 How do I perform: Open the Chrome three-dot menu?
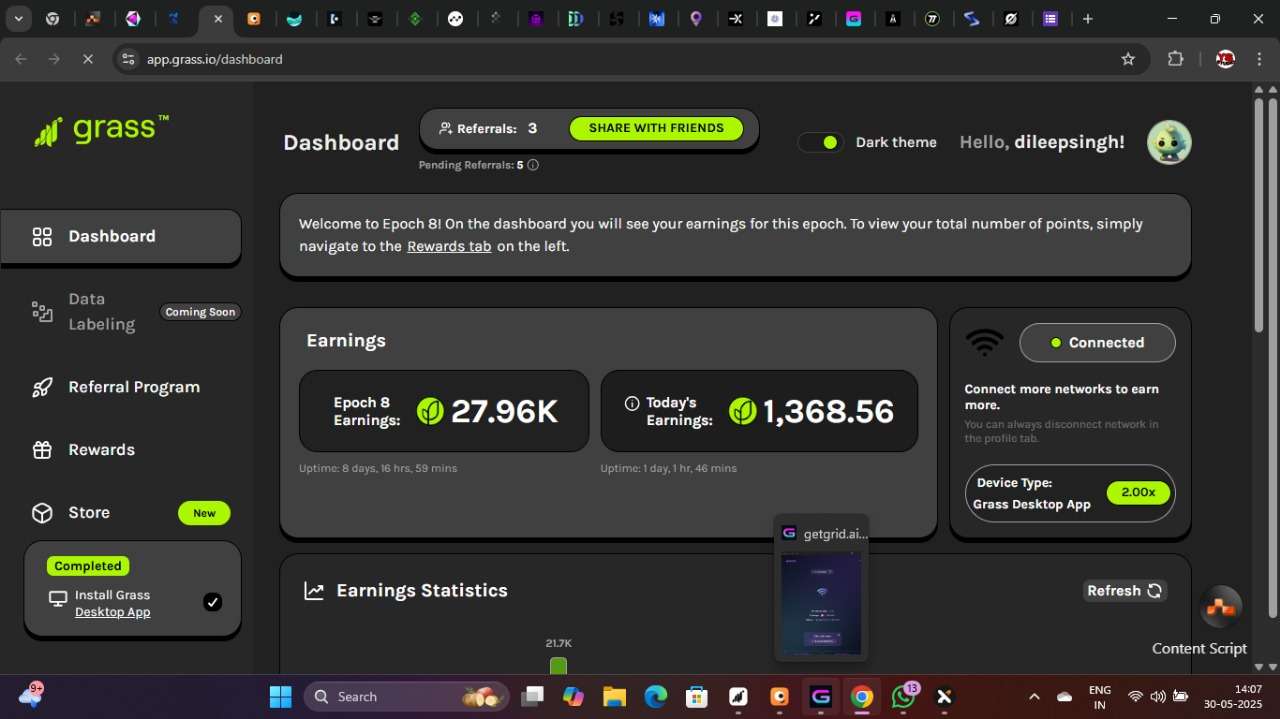(1257, 59)
